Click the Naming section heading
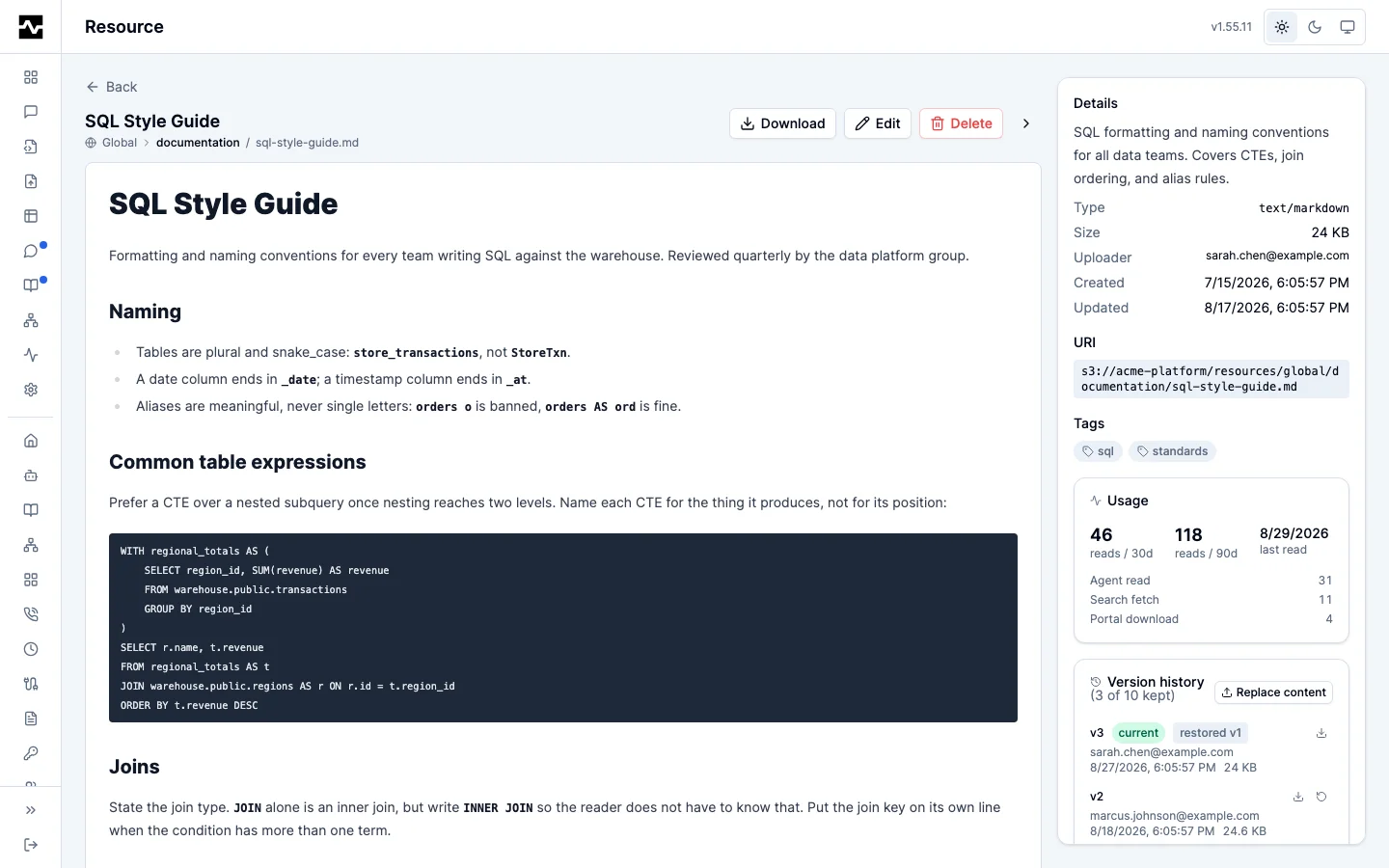The height and width of the screenshot is (868, 1389). [x=145, y=312]
